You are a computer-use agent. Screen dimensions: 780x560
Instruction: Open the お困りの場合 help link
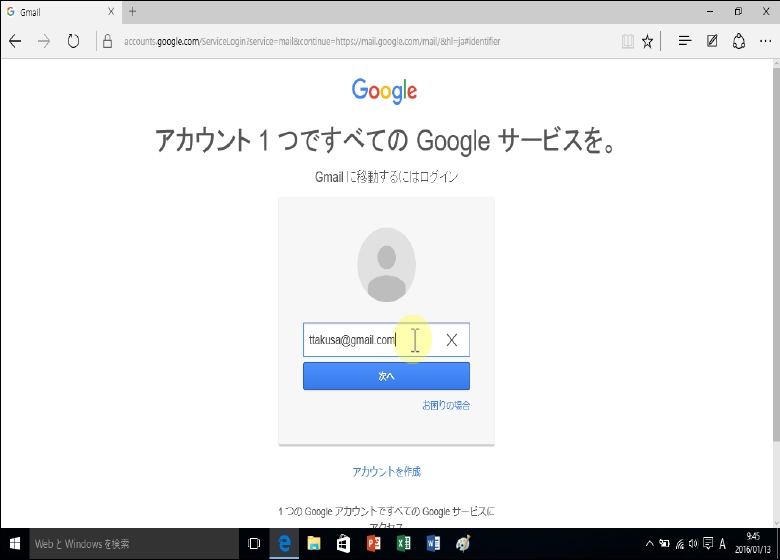pyautogui.click(x=446, y=405)
